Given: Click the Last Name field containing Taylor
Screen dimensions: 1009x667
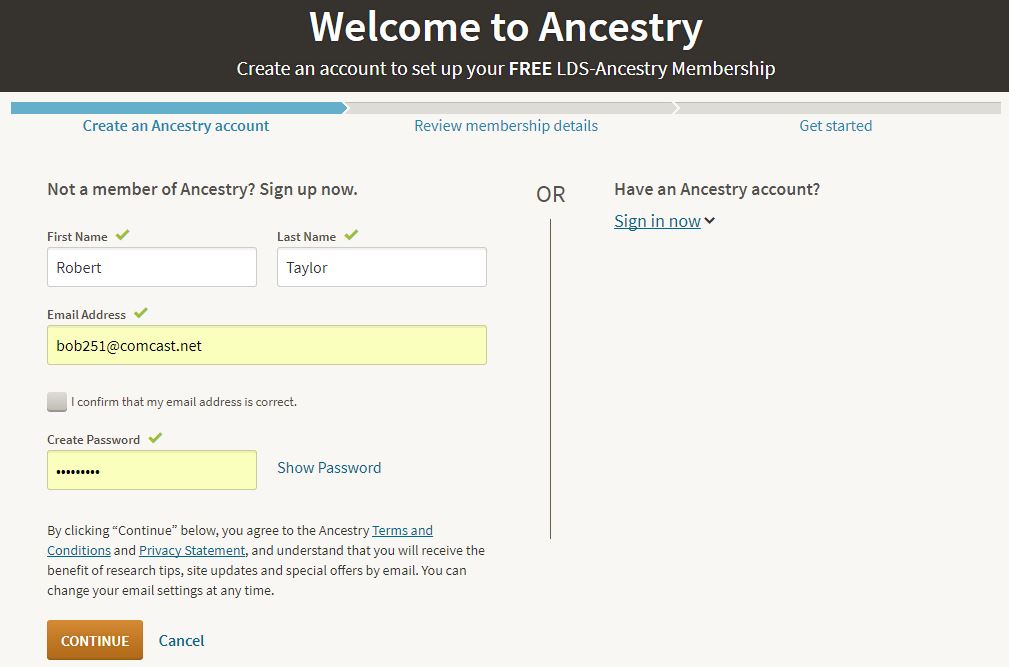Looking at the screenshot, I should 381,268.
